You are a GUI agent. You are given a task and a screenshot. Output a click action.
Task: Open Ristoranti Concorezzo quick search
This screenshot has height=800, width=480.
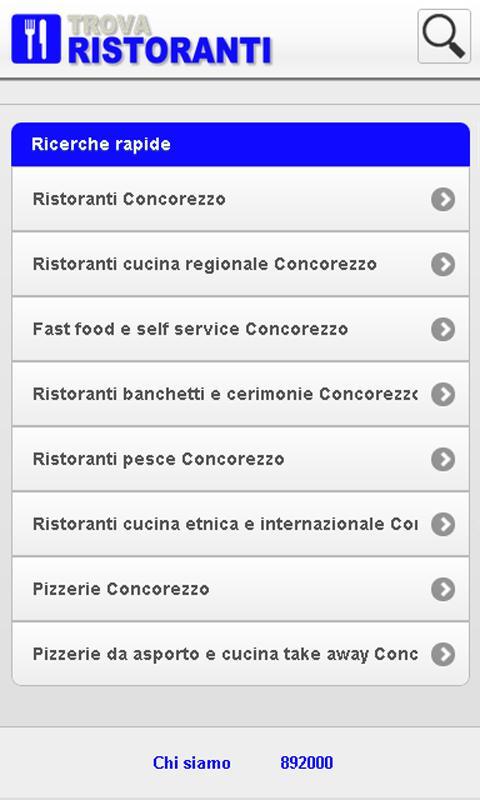[x=240, y=199]
